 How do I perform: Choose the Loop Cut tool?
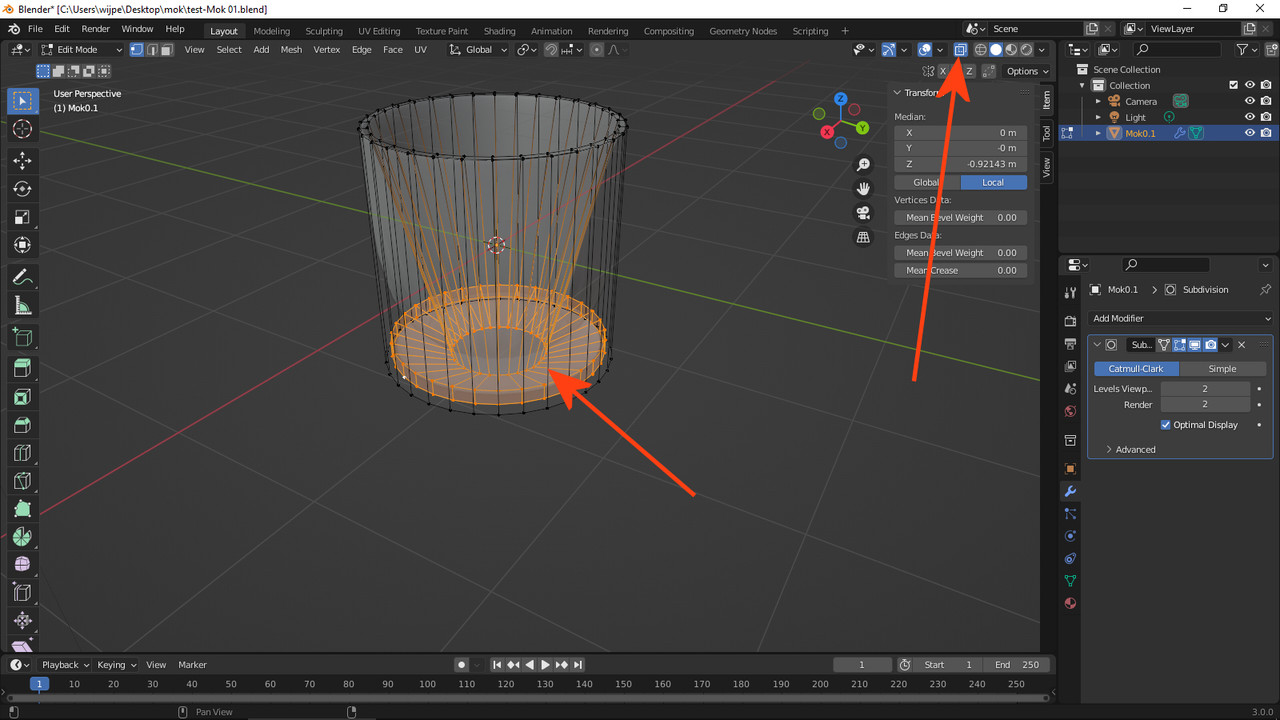pos(23,453)
